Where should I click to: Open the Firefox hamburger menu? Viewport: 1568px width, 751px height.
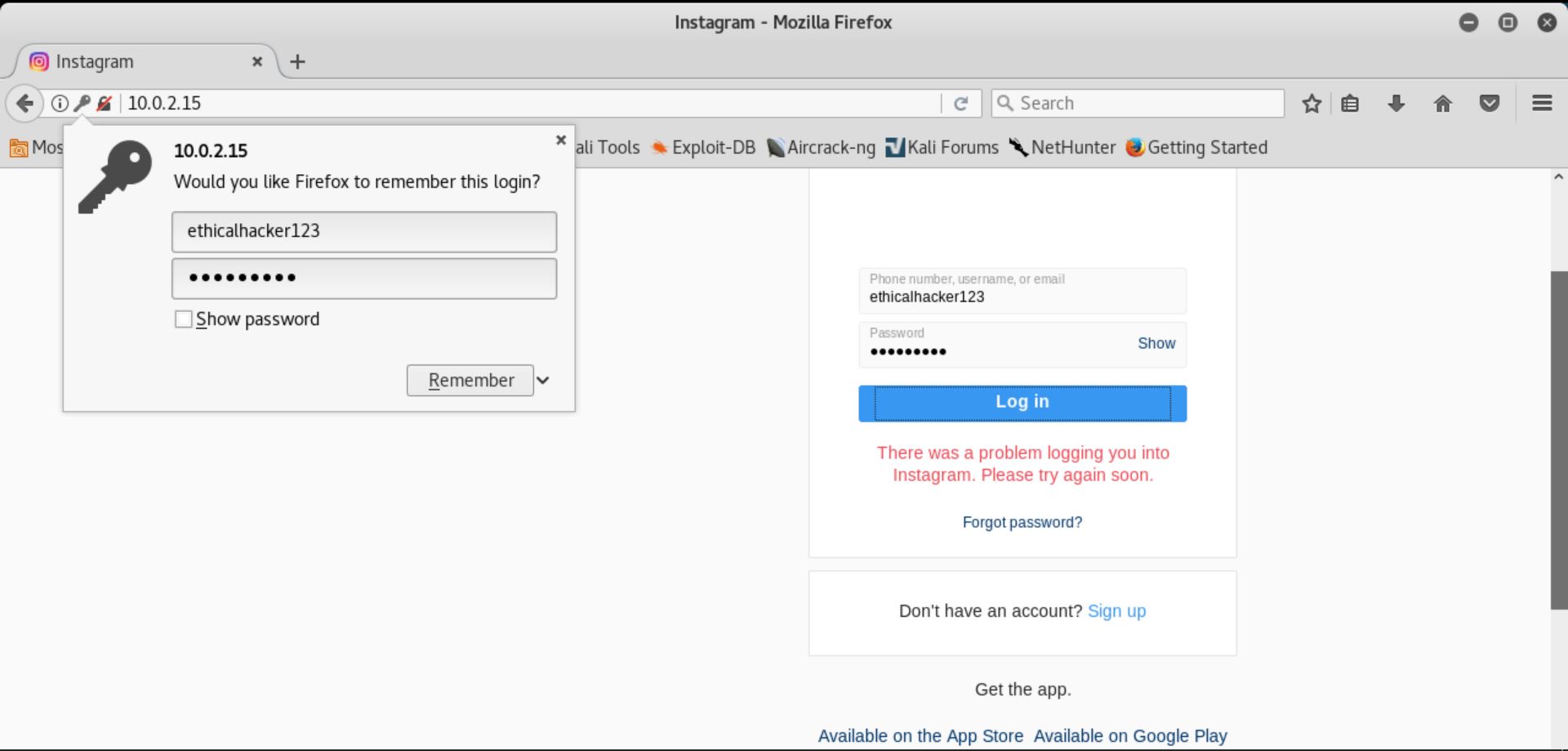(1542, 103)
